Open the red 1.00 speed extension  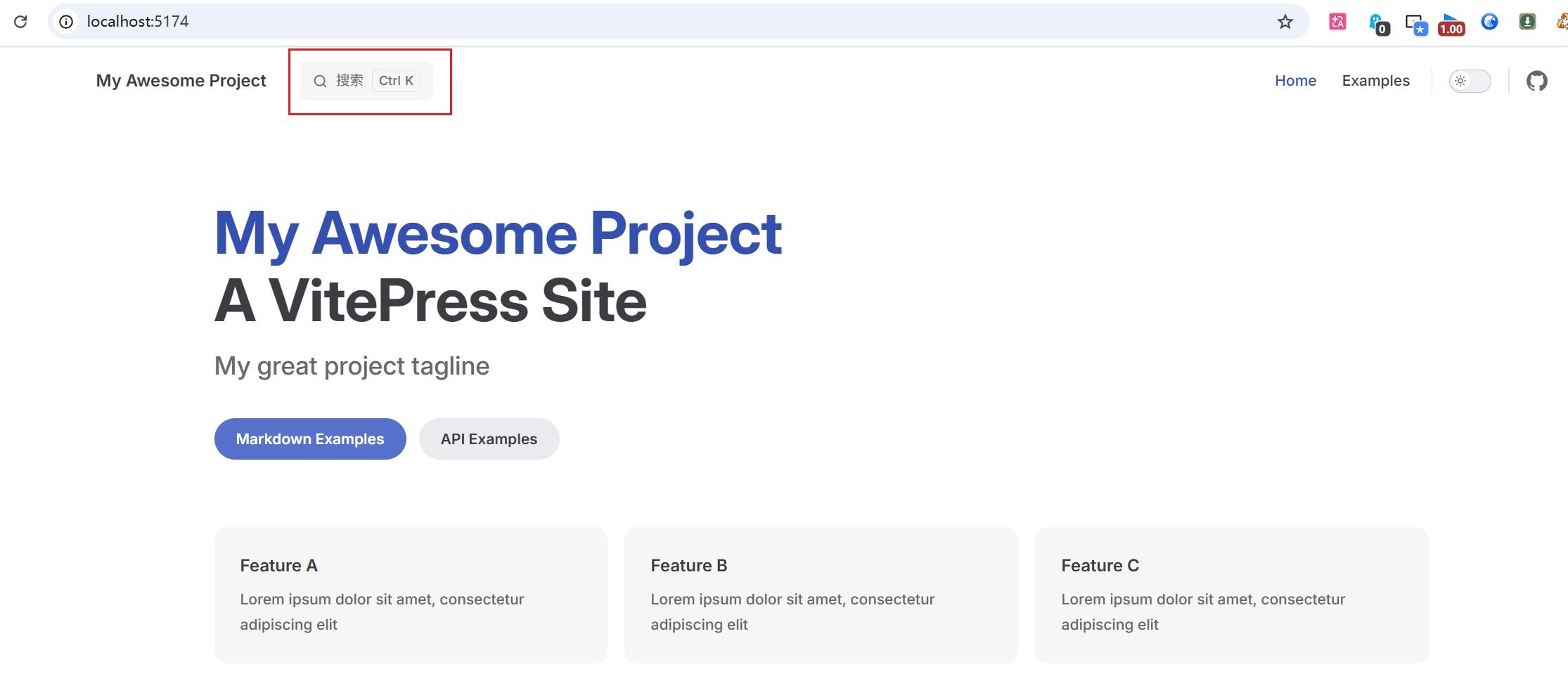click(1451, 24)
